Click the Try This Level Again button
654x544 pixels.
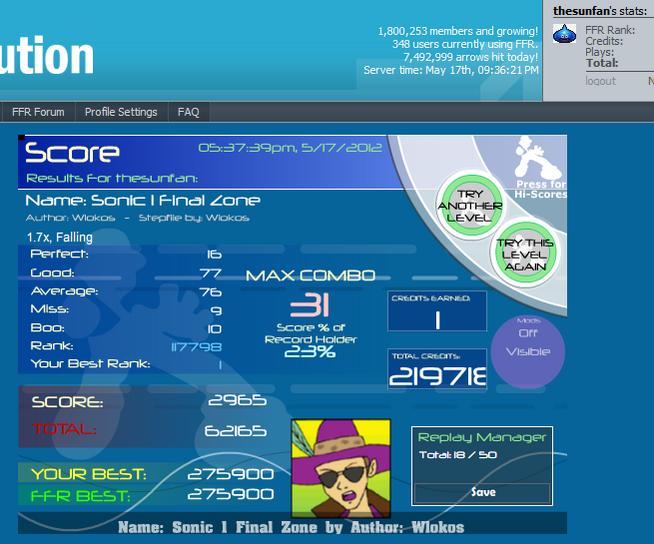tap(525, 254)
